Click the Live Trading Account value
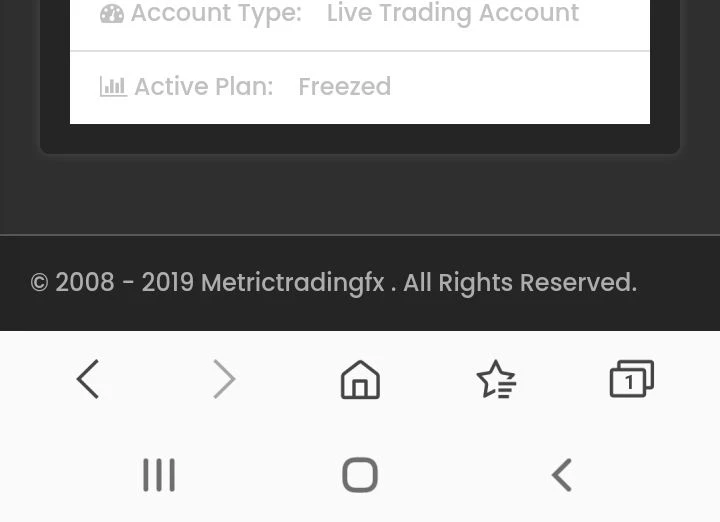The image size is (720, 522). point(452,14)
